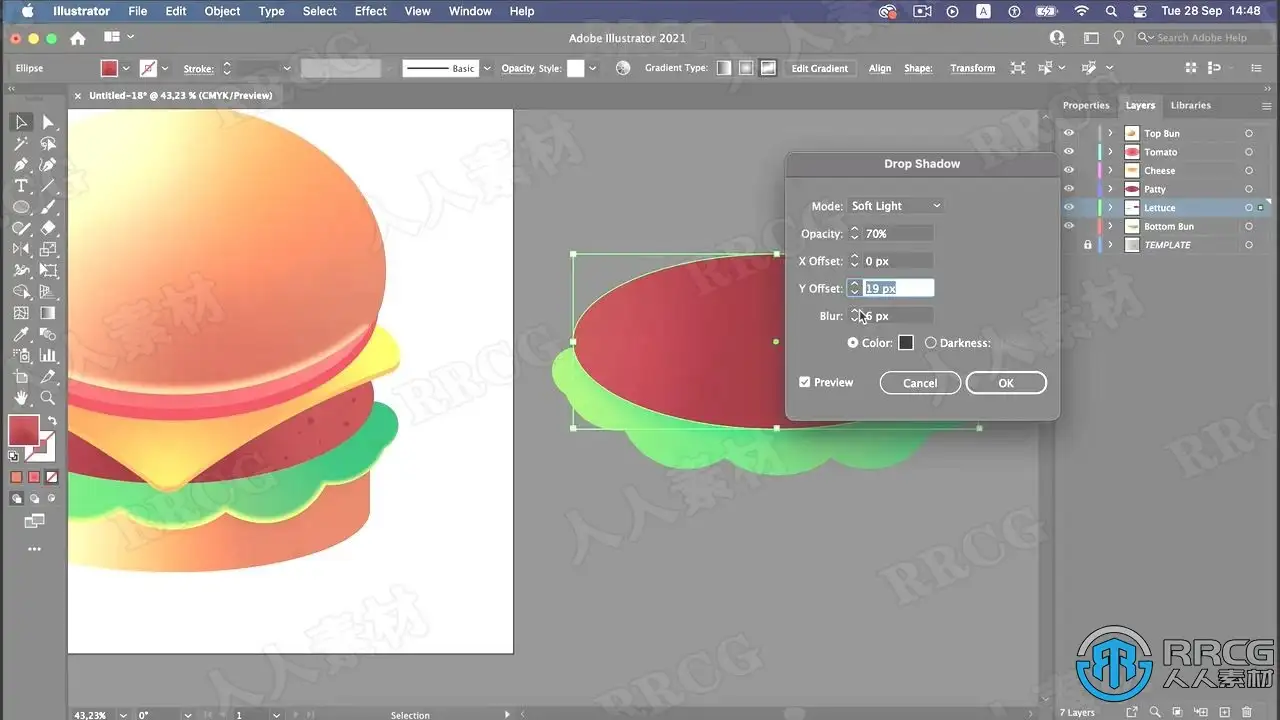1280x720 pixels.
Task: Hide the Bottom Bun layer
Action: (x=1069, y=226)
